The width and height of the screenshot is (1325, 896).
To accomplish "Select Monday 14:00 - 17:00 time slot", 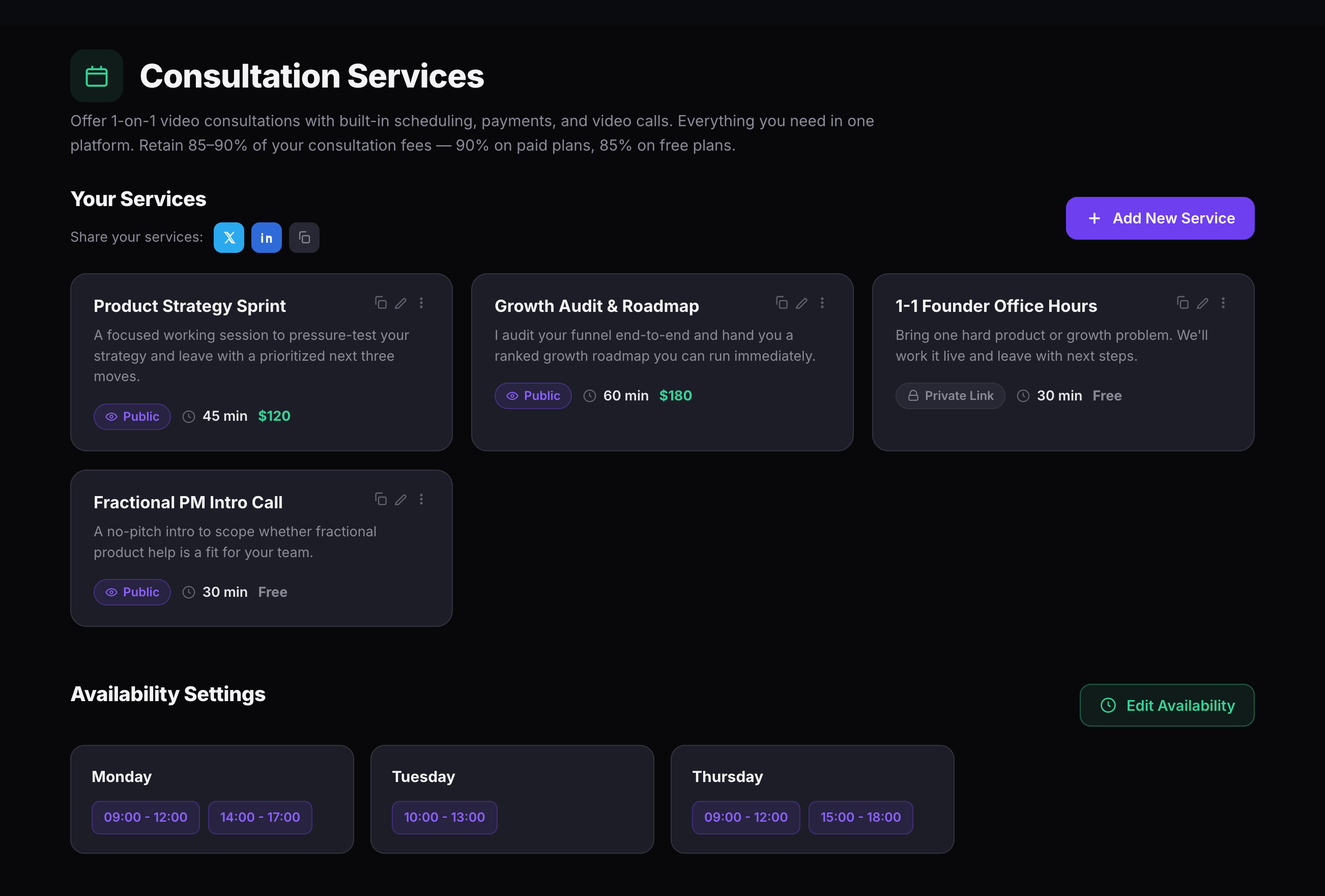I will (x=260, y=817).
